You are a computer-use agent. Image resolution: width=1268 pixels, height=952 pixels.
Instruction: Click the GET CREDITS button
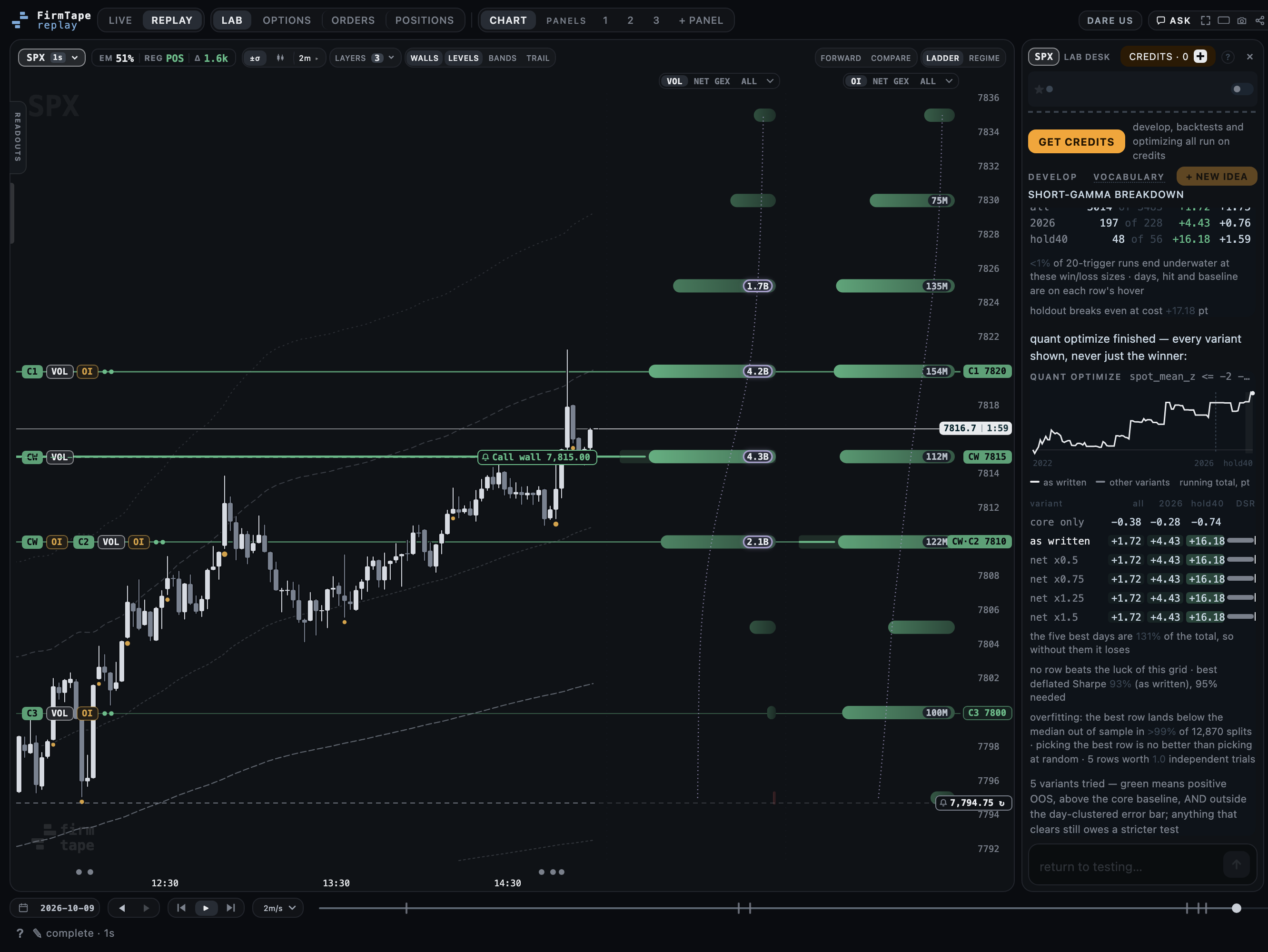click(1076, 141)
